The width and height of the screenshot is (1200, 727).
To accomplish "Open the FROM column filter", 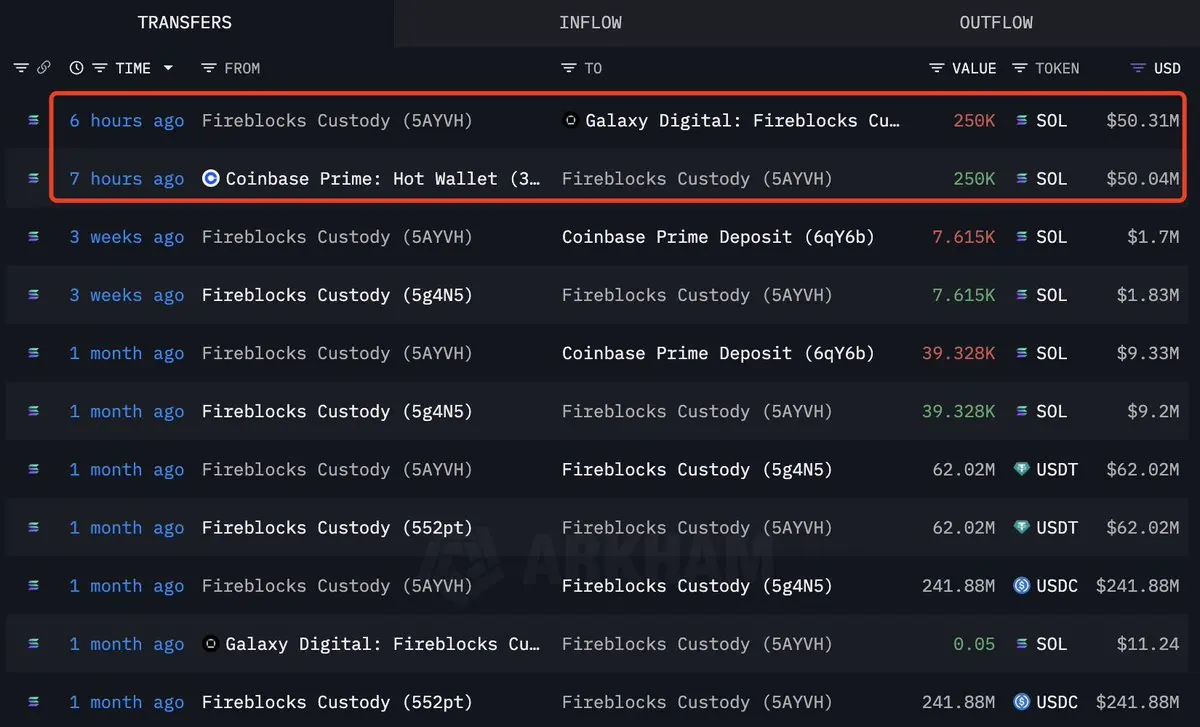I will [209, 68].
